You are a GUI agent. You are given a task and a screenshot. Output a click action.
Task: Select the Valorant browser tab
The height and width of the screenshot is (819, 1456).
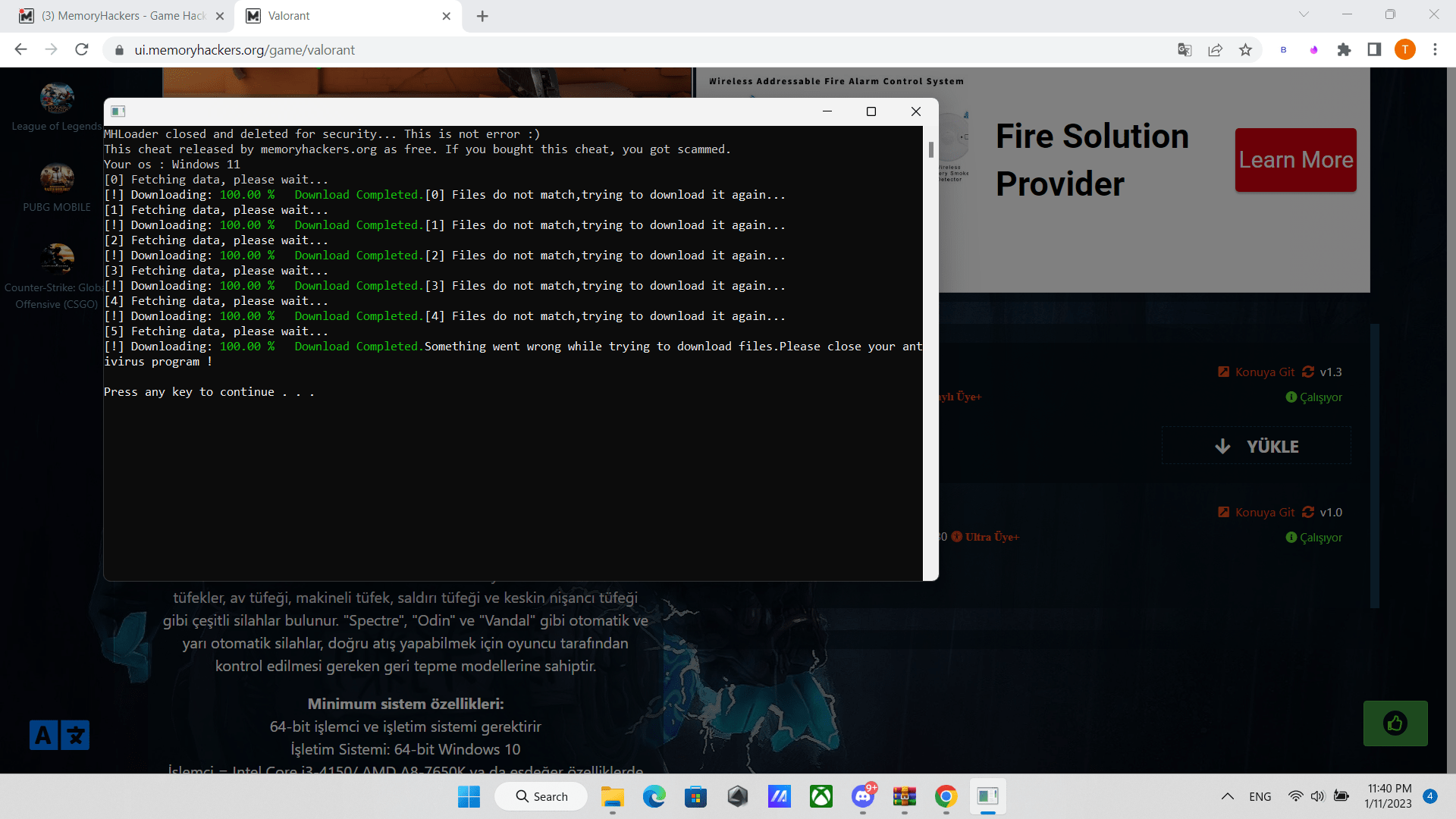click(x=349, y=16)
